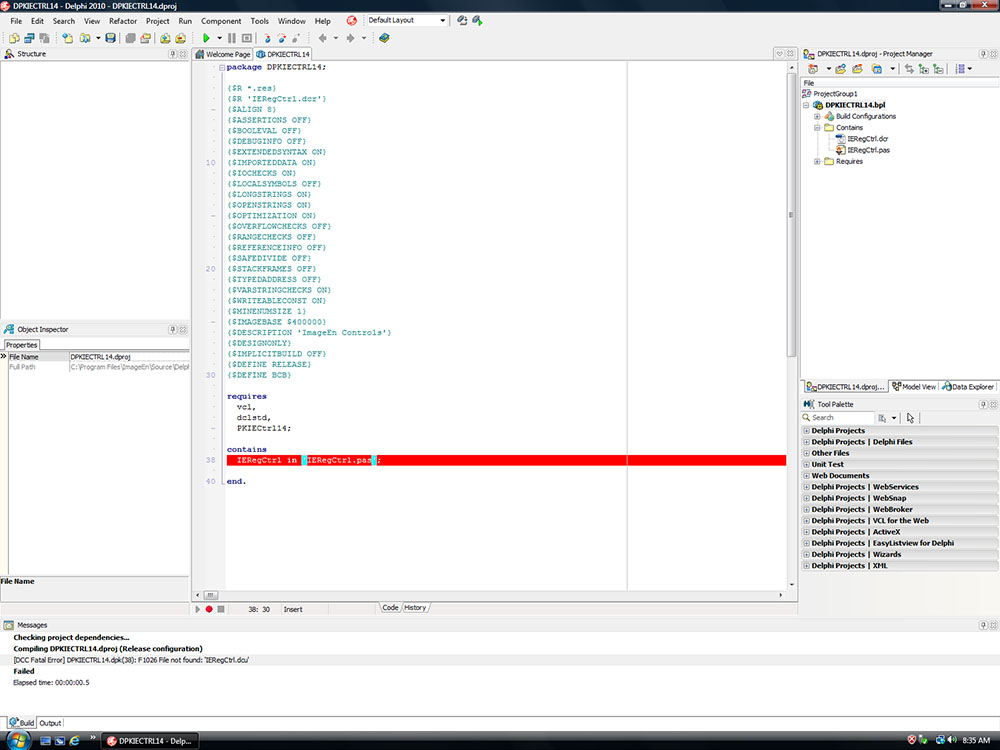Click the editor horizontal scrollbar thumb

pos(210,595)
